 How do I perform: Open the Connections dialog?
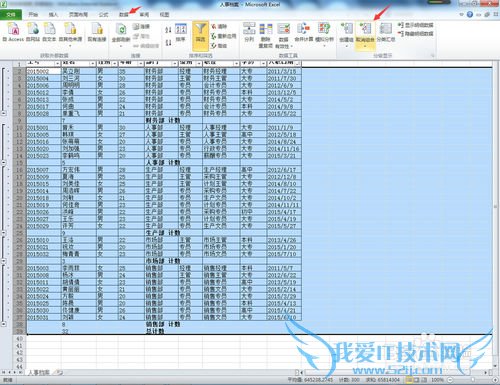pos(141,26)
